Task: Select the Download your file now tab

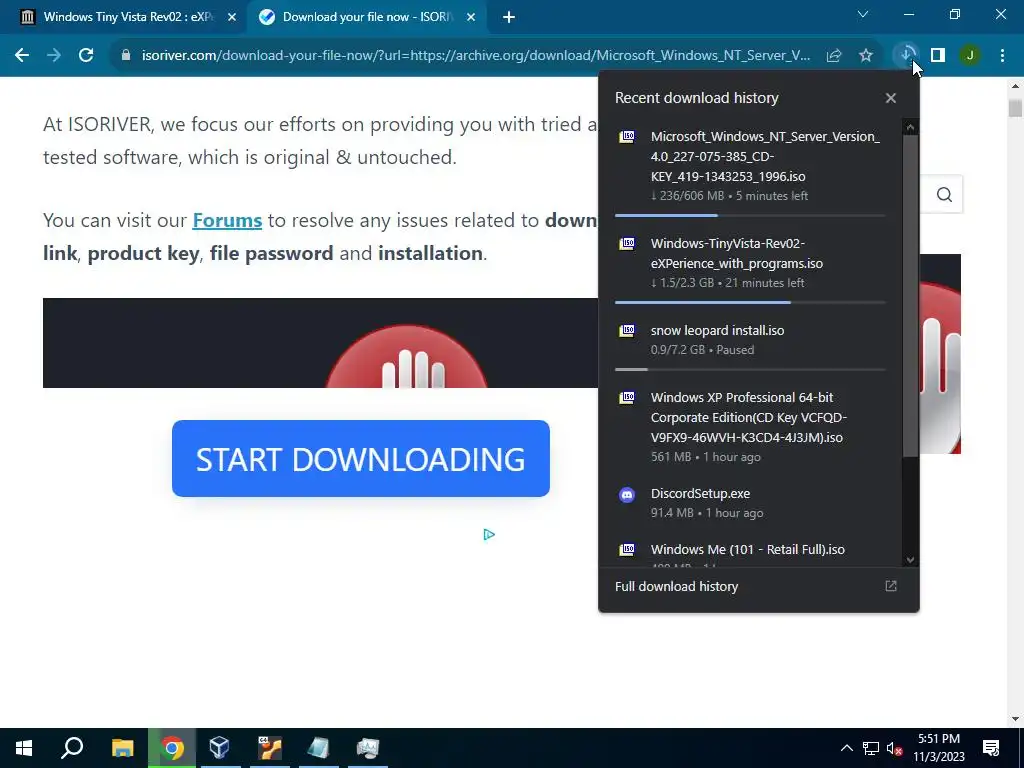Action: [x=366, y=17]
